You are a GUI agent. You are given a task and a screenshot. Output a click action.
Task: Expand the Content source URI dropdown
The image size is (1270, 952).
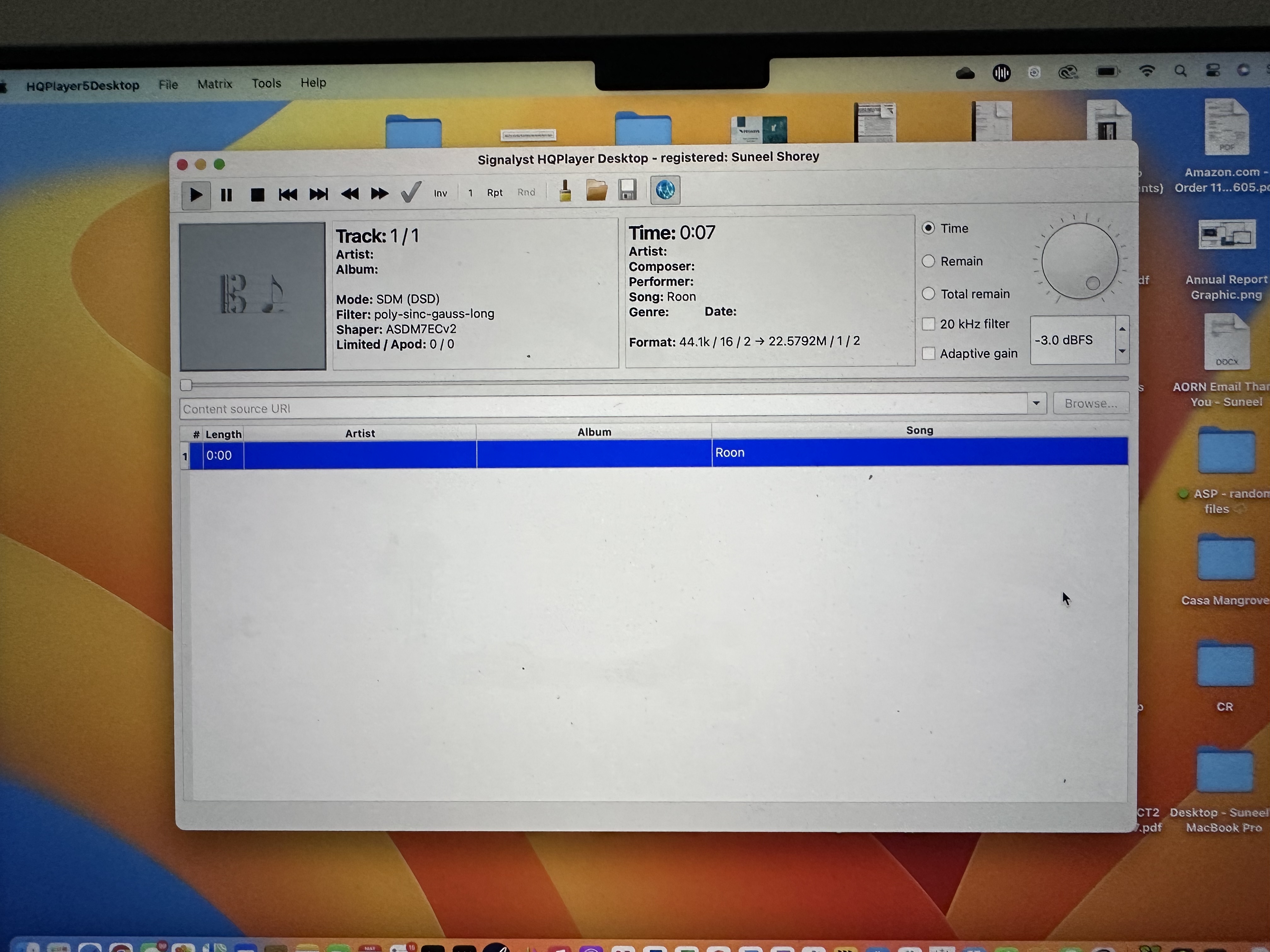[x=1036, y=403]
